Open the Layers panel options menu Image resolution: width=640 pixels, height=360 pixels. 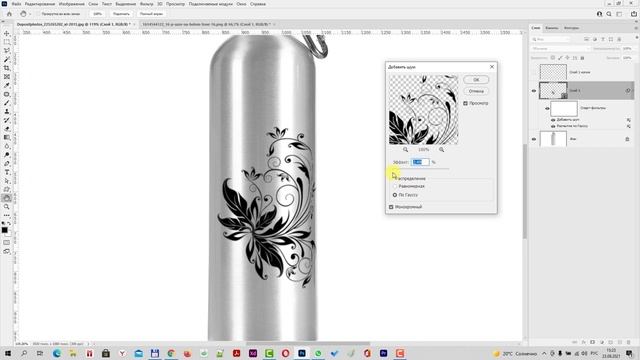point(636,28)
